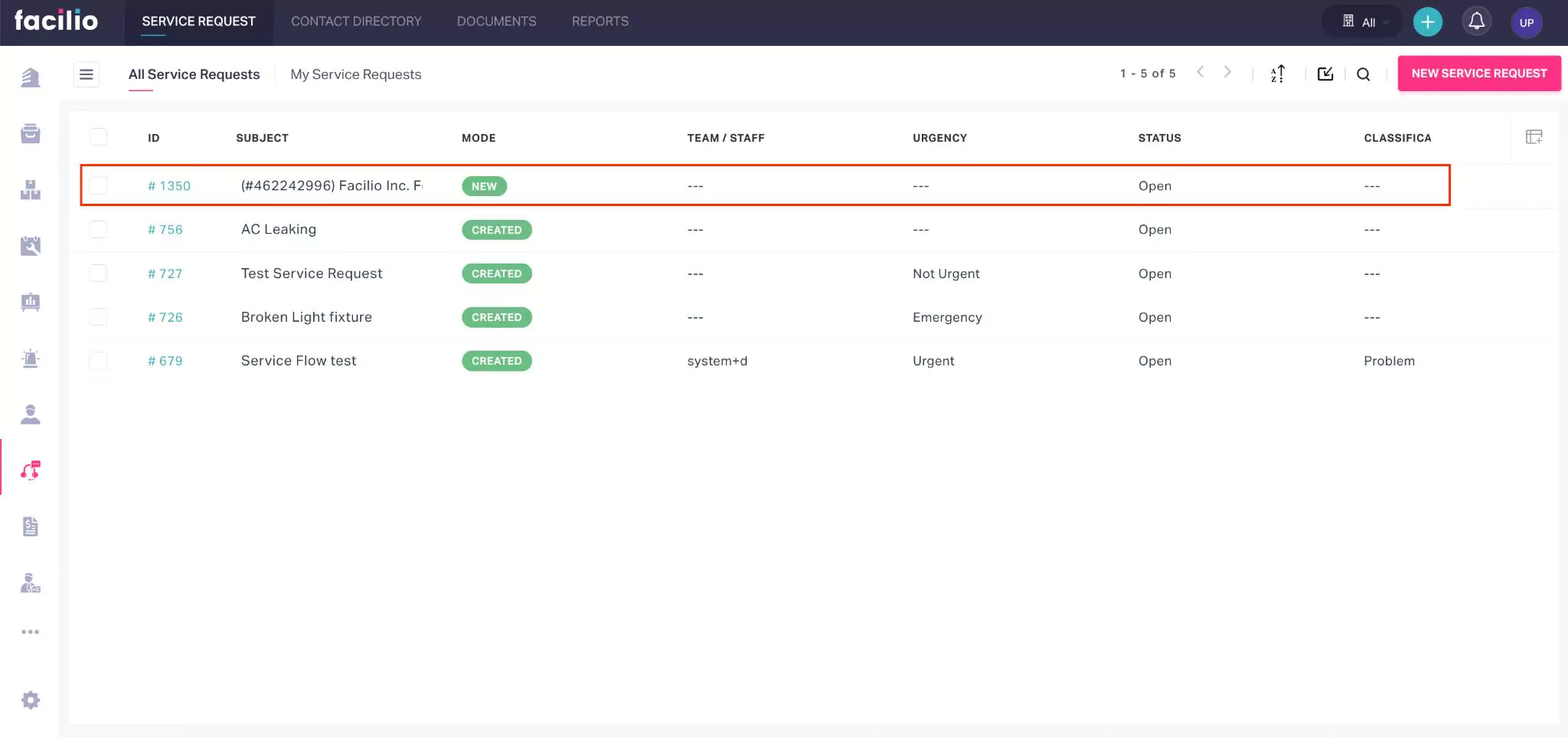Open the Contact Directory tab

tap(356, 21)
